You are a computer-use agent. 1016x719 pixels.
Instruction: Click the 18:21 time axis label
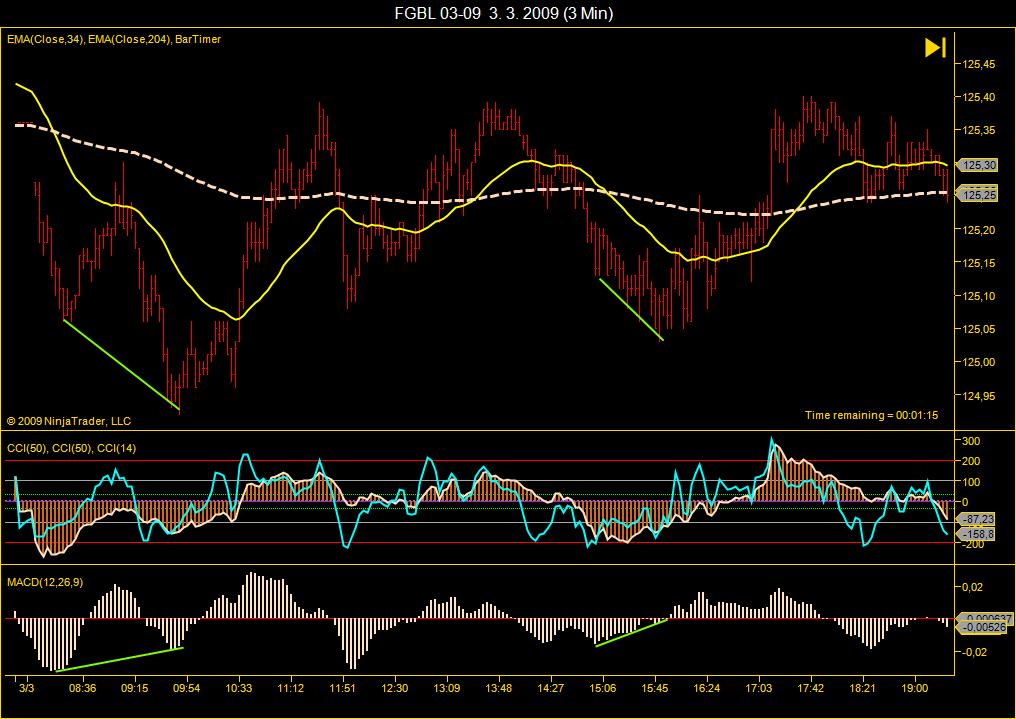(862, 688)
